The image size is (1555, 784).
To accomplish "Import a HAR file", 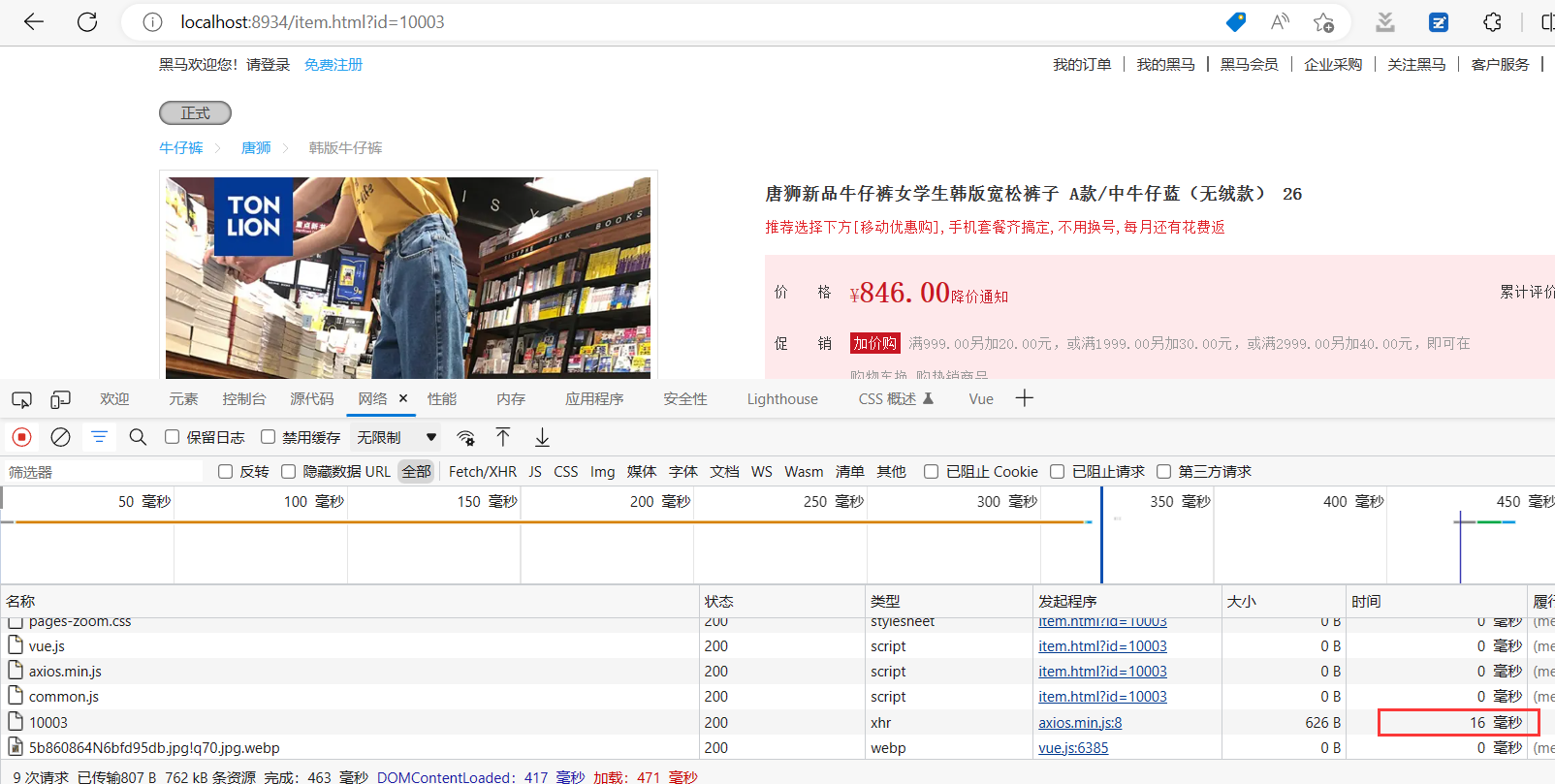I will point(503,437).
